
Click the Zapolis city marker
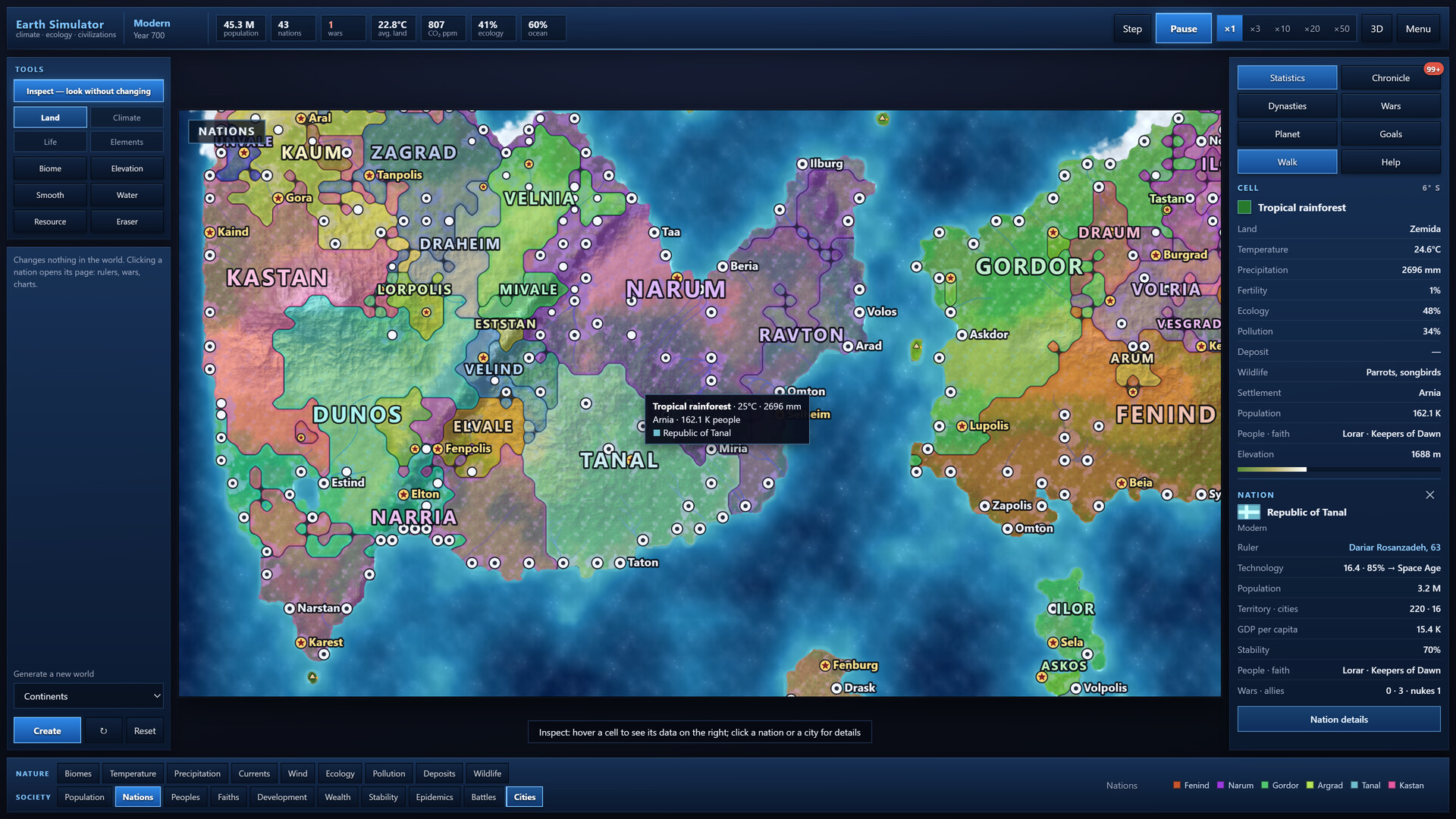pyautogui.click(x=984, y=506)
